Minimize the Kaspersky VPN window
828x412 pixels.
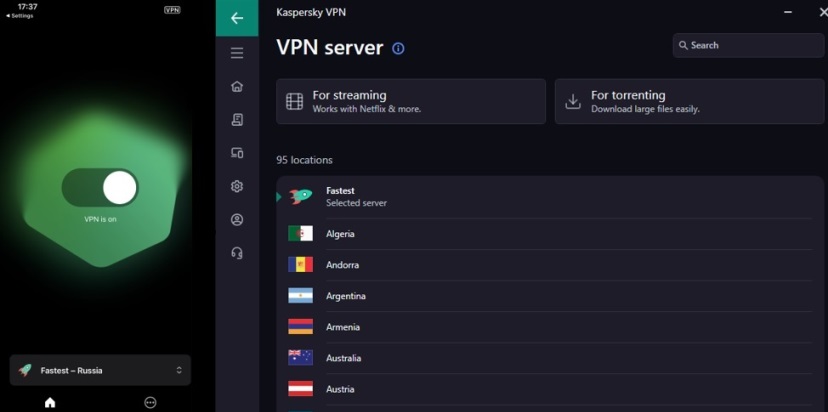coord(788,12)
